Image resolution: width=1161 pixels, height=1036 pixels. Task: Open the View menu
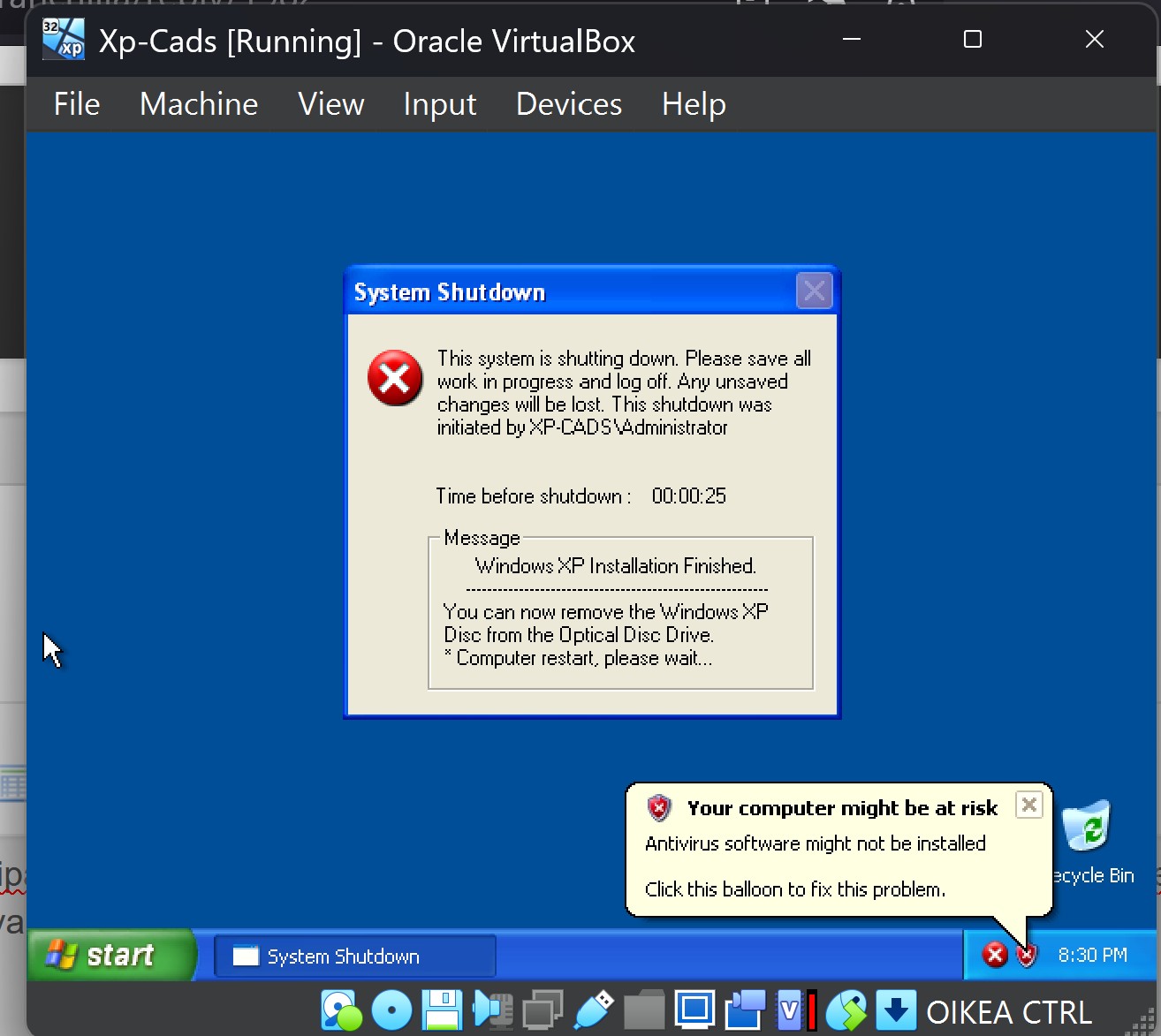pyautogui.click(x=331, y=104)
